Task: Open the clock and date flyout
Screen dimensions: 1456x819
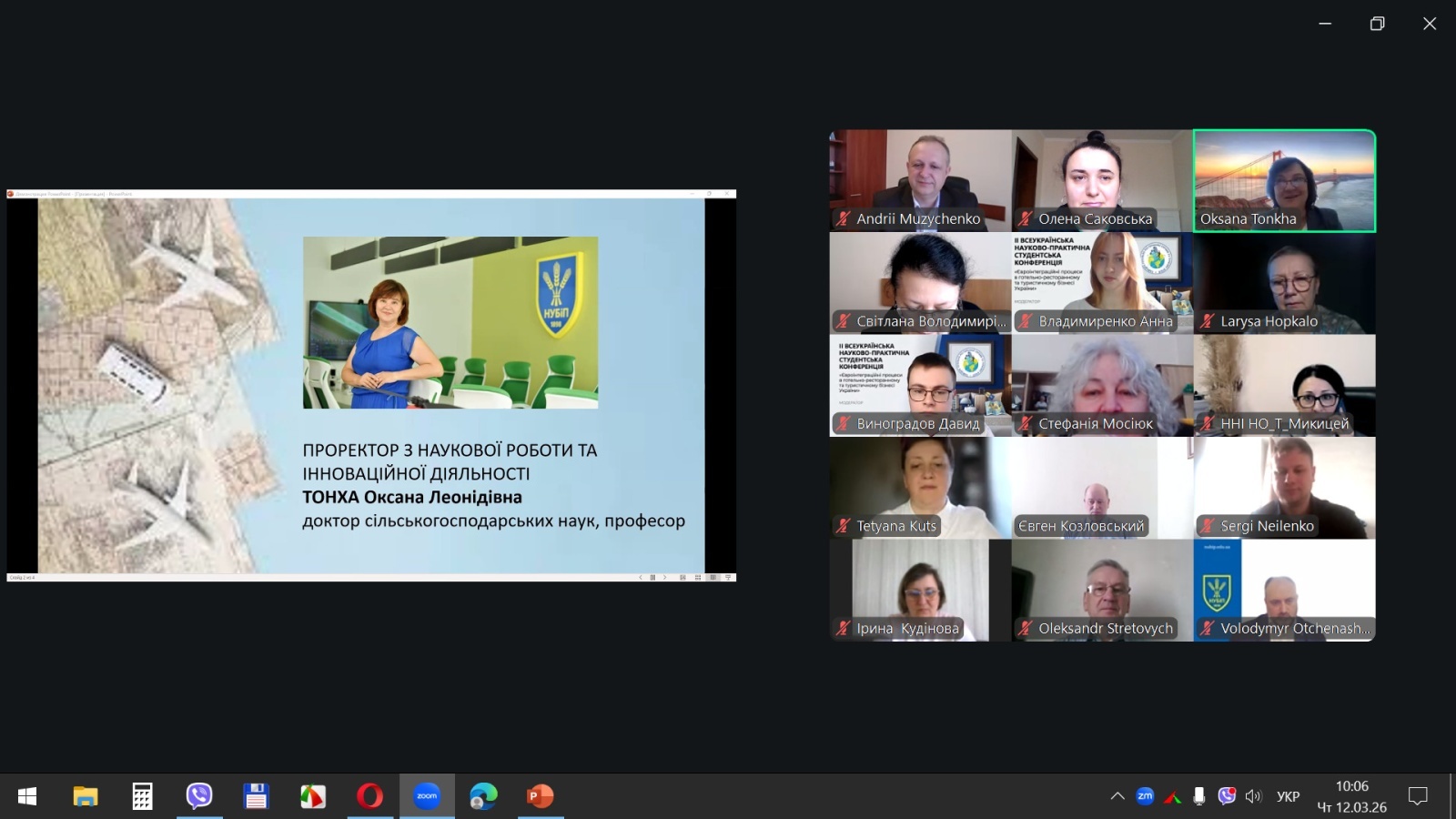Action: click(x=1352, y=796)
